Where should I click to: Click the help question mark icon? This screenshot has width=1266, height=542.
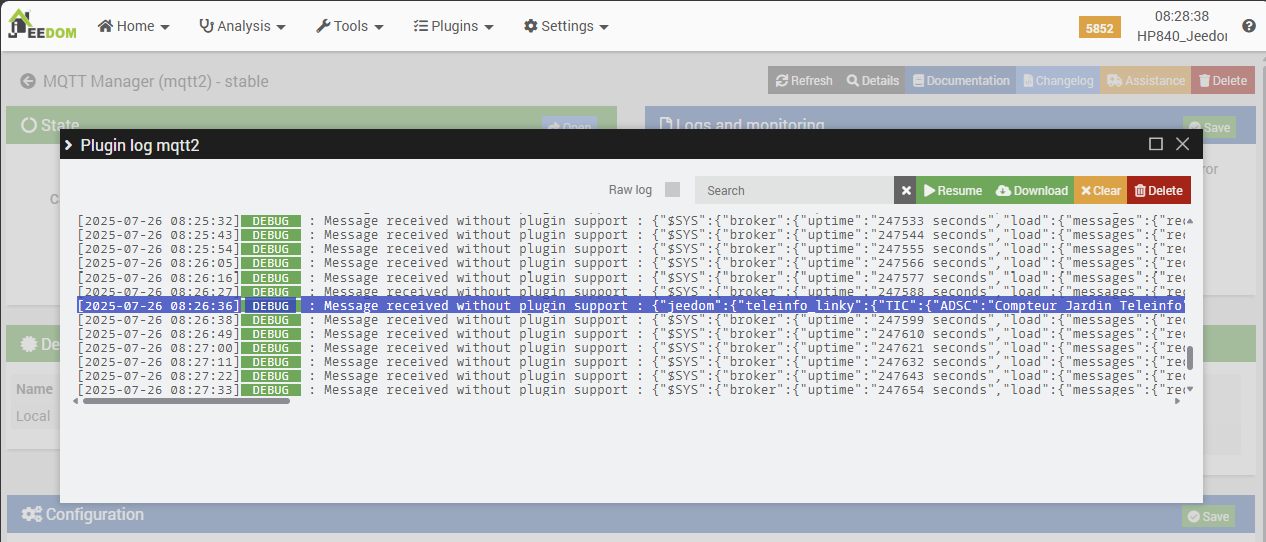coord(1248,26)
